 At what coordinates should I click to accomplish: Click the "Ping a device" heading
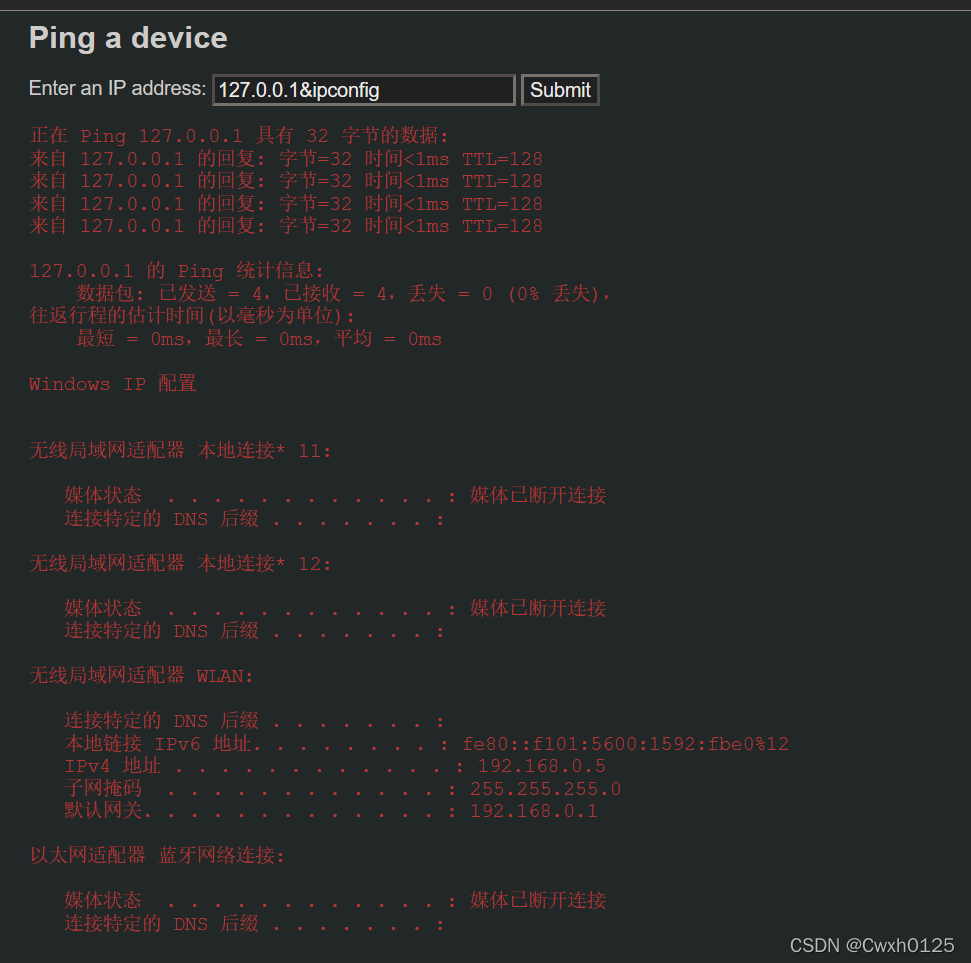(128, 38)
